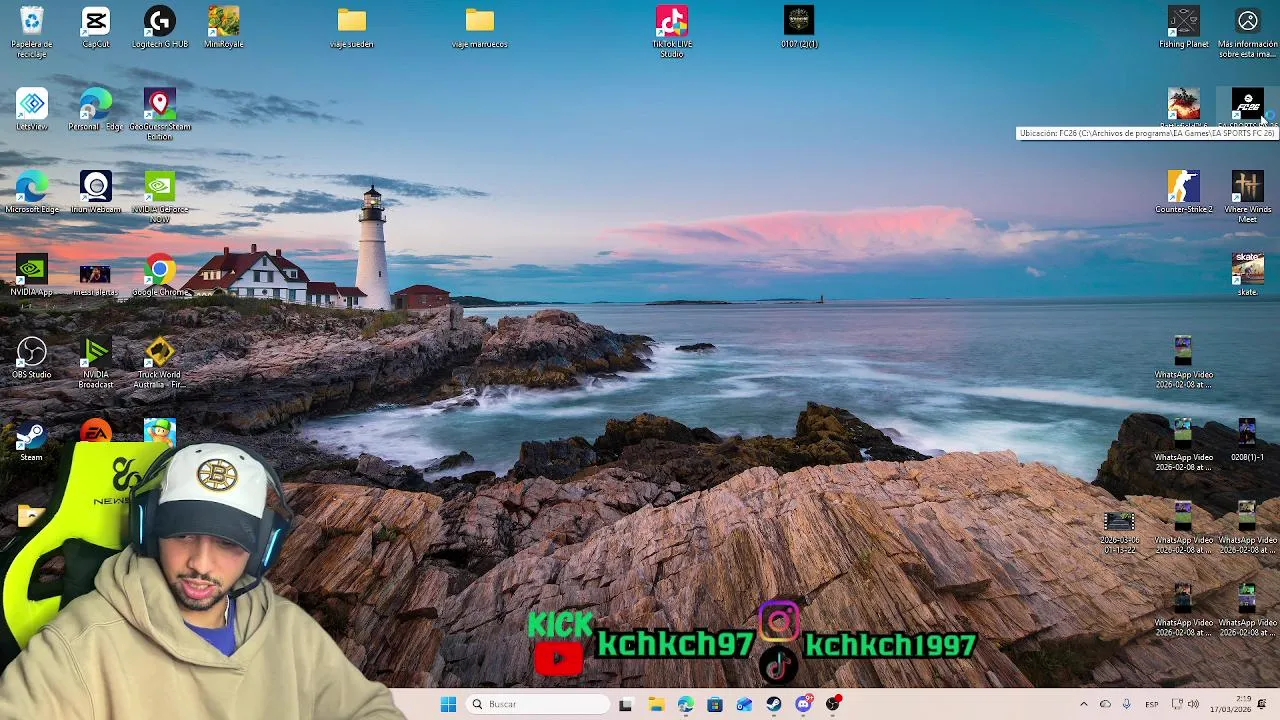Image resolution: width=1280 pixels, height=720 pixels.
Task: Open the OBS Studio desktop shortcut
Action: pyautogui.click(x=32, y=358)
